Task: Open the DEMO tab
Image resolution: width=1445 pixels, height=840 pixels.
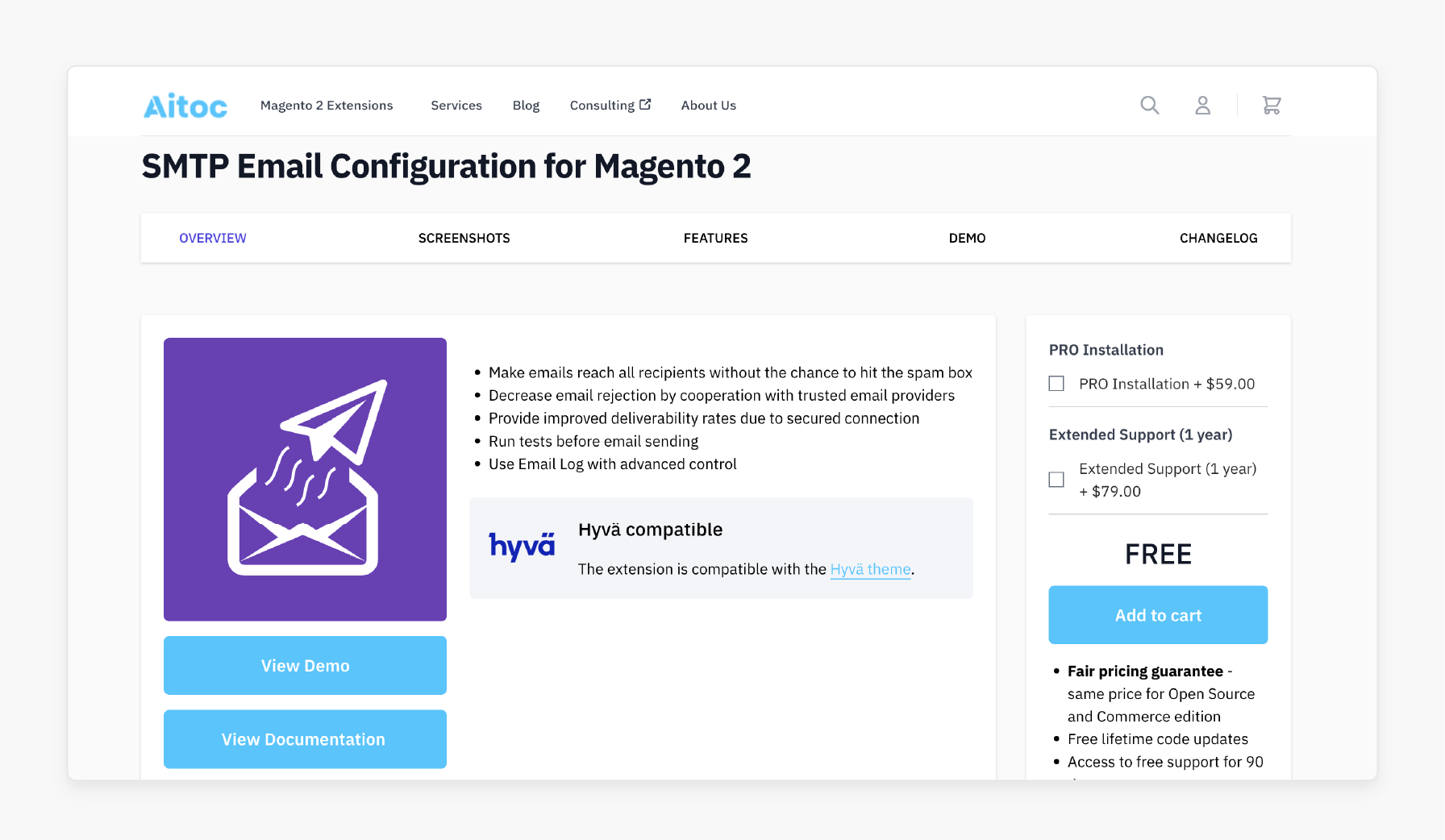Action: [968, 238]
